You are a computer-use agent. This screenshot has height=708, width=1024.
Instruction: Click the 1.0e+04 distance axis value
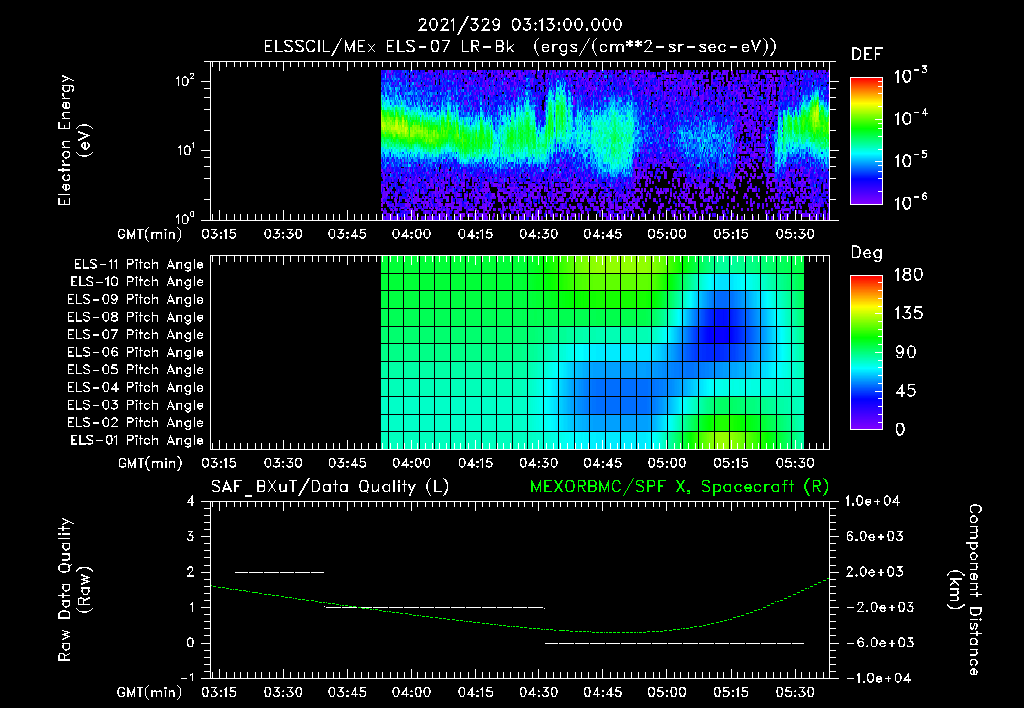point(872,501)
